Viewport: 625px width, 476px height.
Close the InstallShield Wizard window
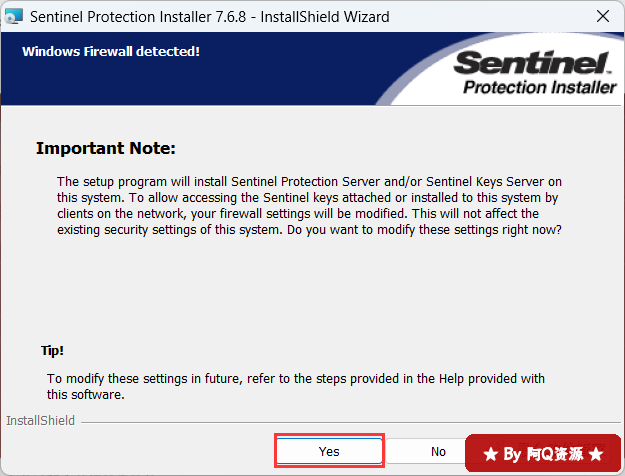pos(602,16)
